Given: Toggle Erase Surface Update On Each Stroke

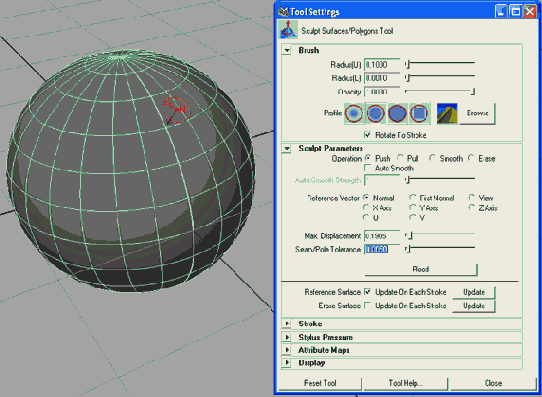Looking at the screenshot, I should point(368,305).
